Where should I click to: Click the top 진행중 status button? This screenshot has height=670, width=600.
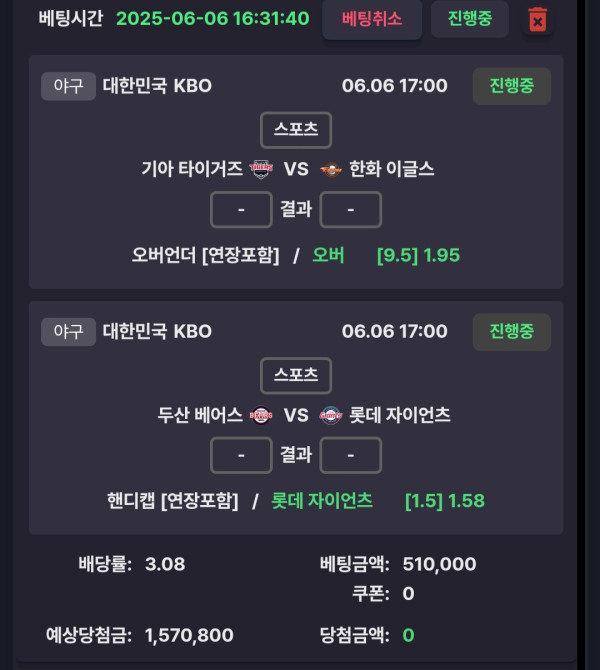(470, 19)
